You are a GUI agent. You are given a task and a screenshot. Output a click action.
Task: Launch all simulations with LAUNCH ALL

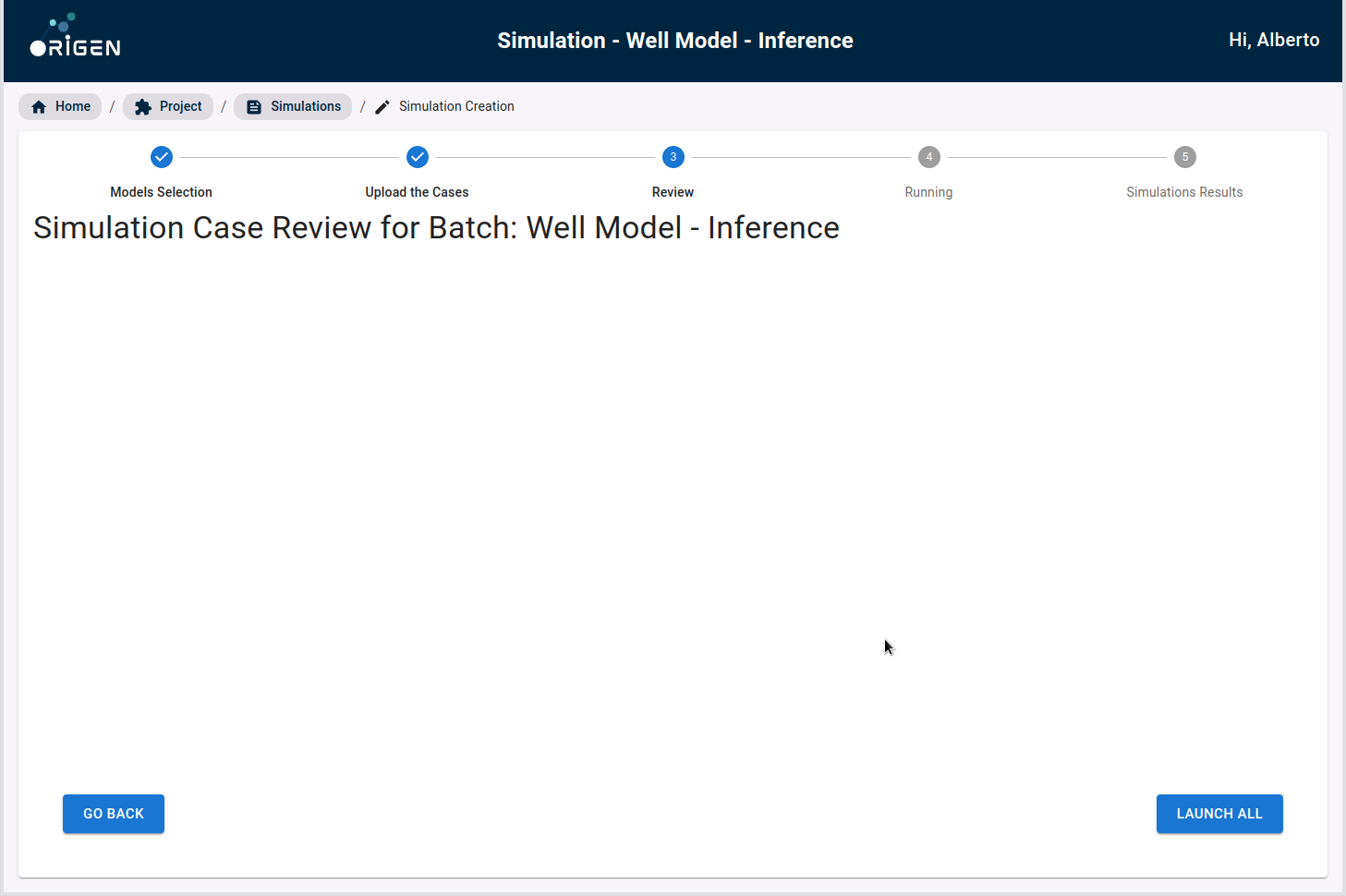[x=1219, y=814]
